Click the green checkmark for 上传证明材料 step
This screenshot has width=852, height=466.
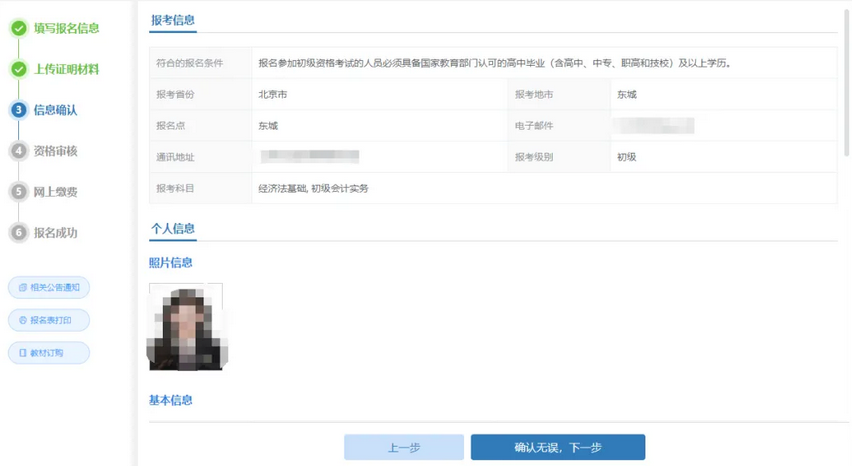[18, 69]
